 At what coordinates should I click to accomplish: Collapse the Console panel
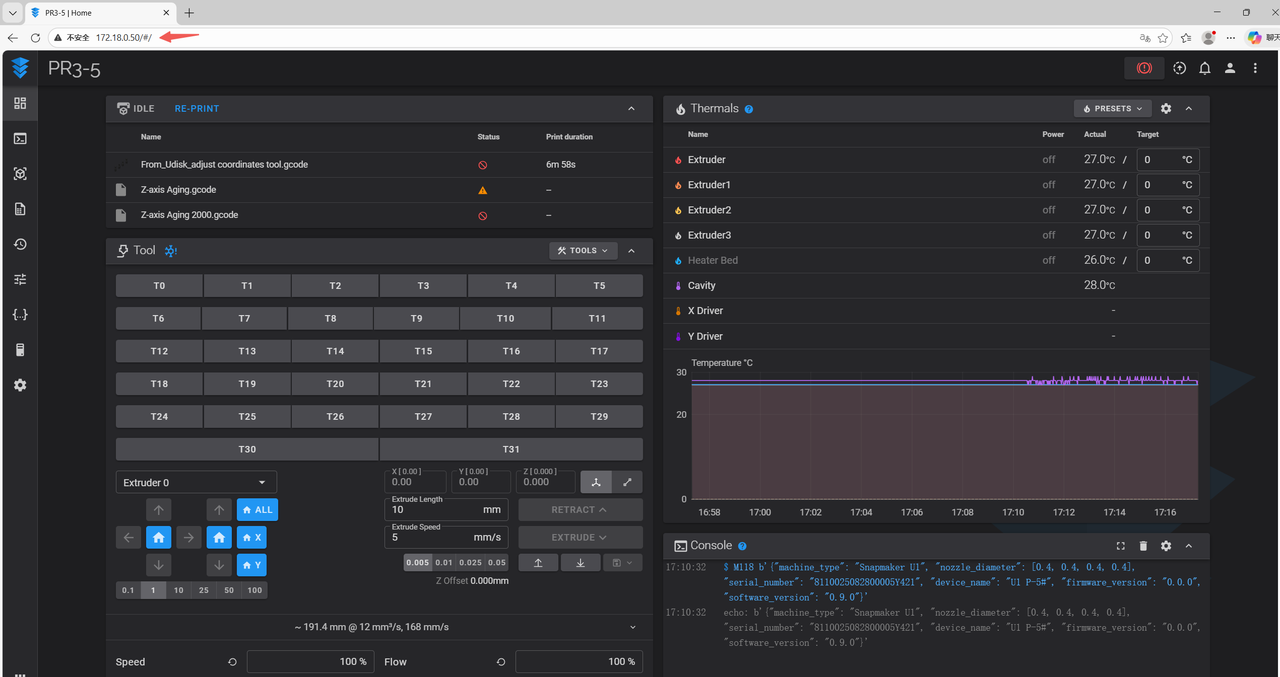tap(1189, 546)
